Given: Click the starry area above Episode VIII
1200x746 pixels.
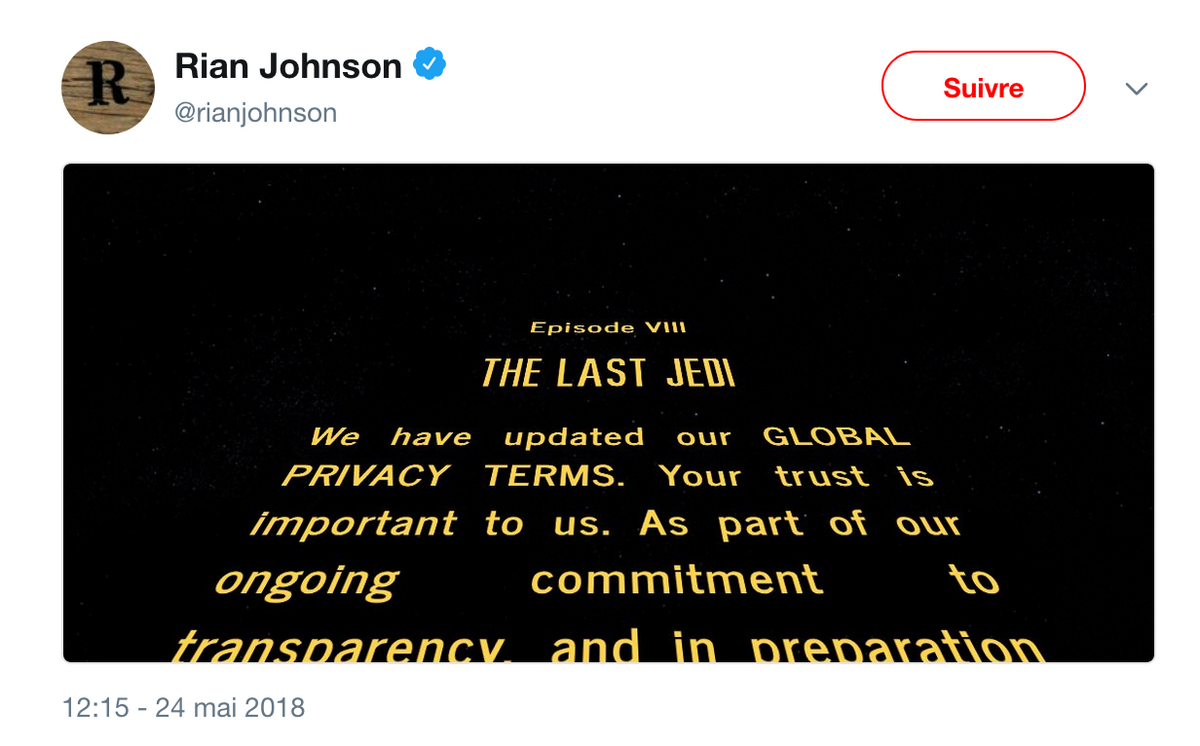Looking at the screenshot, I should coord(608,240).
